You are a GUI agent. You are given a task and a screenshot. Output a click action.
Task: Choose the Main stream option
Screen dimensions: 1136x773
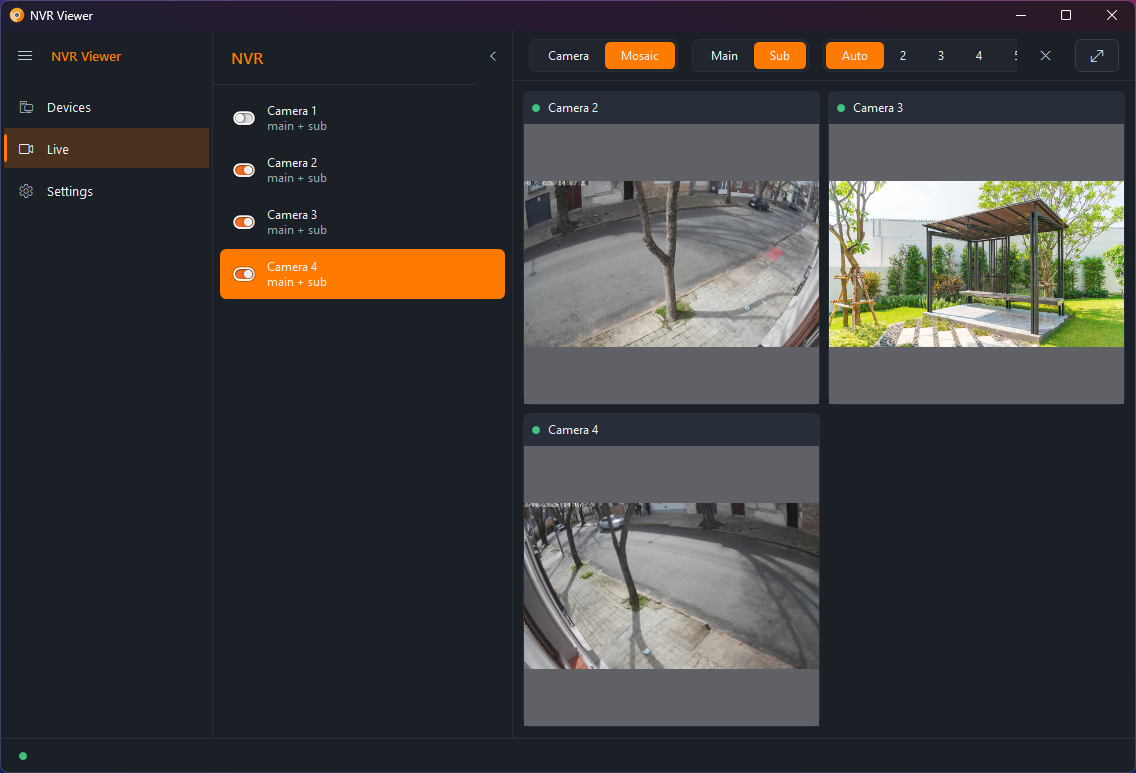click(724, 56)
